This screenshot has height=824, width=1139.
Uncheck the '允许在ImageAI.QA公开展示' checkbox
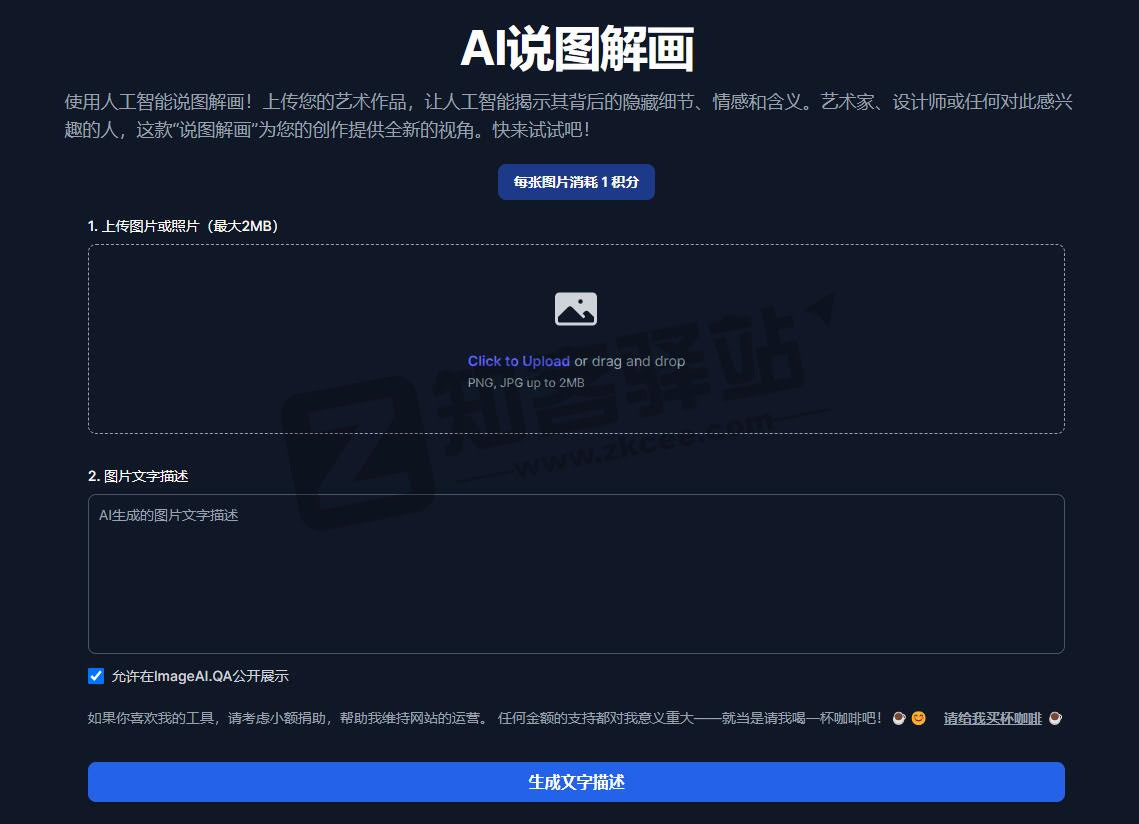[95, 676]
